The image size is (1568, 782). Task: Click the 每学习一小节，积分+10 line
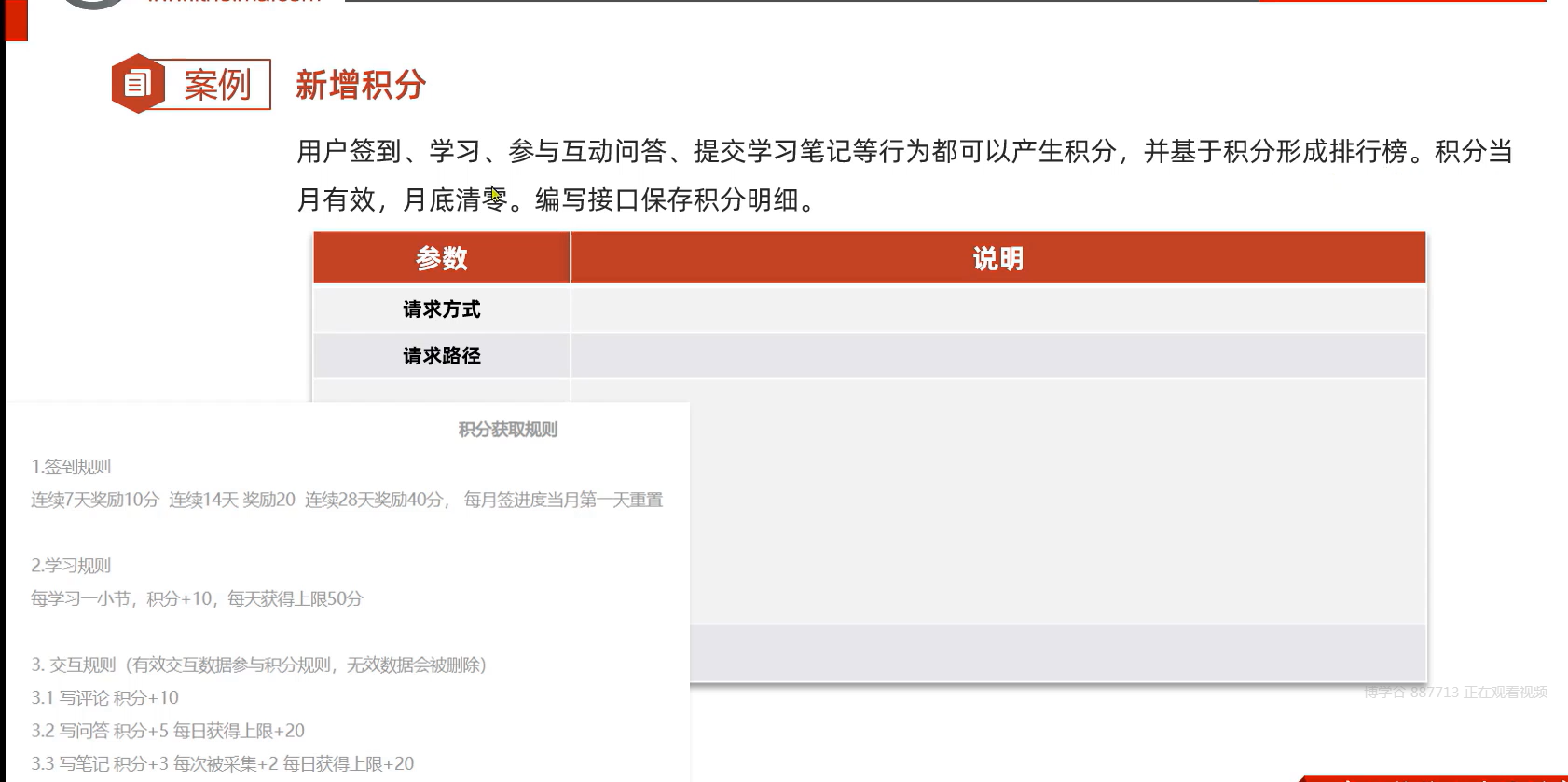197,598
